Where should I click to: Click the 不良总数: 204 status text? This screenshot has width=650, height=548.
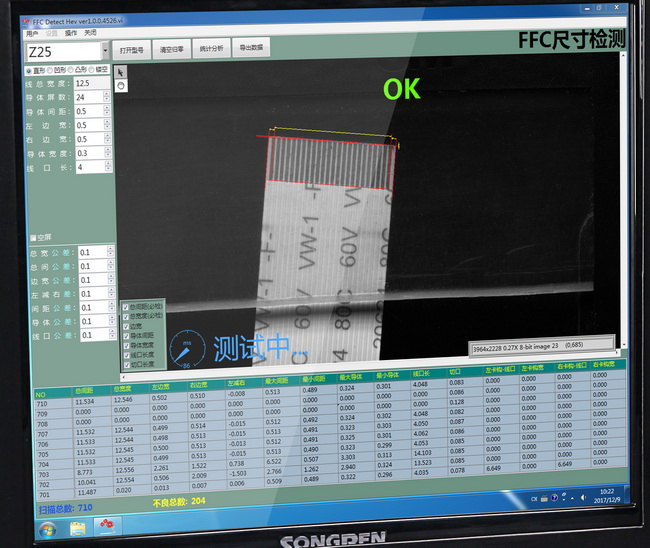tap(179, 502)
